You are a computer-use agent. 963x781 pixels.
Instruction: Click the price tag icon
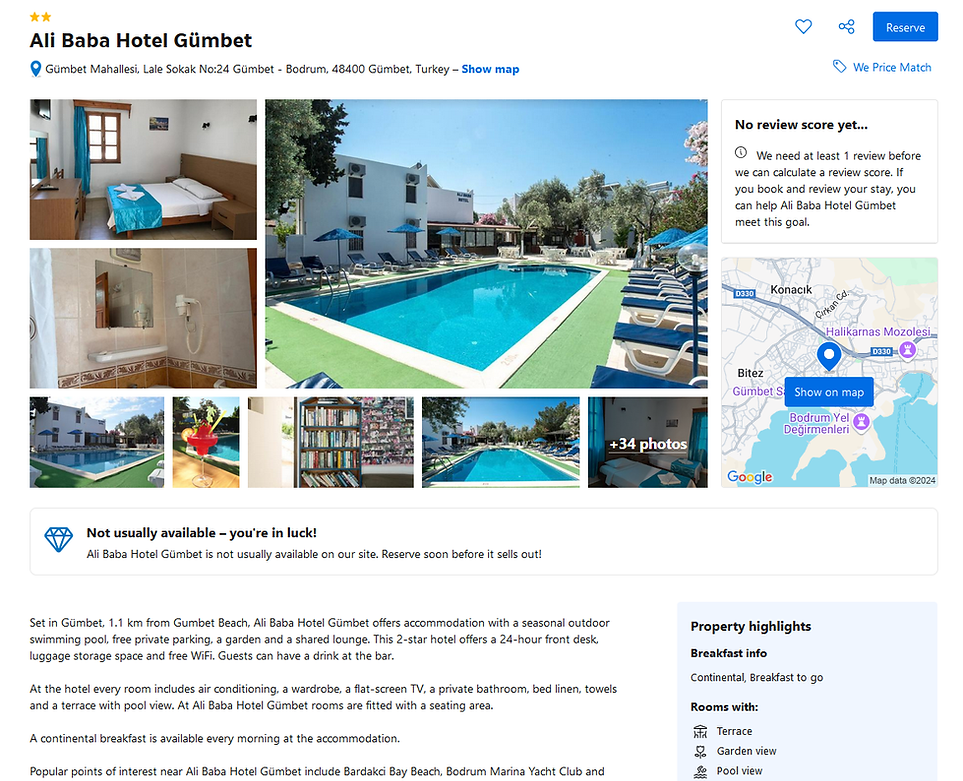click(839, 66)
